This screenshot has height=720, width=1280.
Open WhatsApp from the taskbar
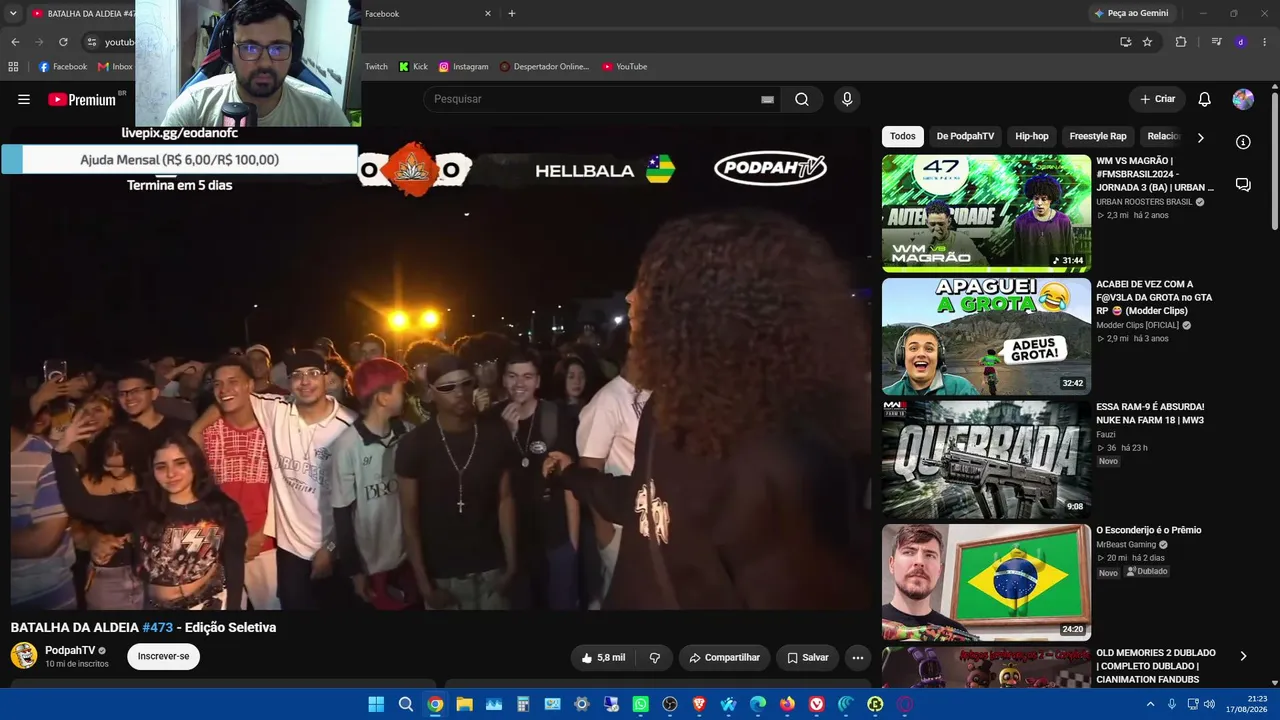641,704
